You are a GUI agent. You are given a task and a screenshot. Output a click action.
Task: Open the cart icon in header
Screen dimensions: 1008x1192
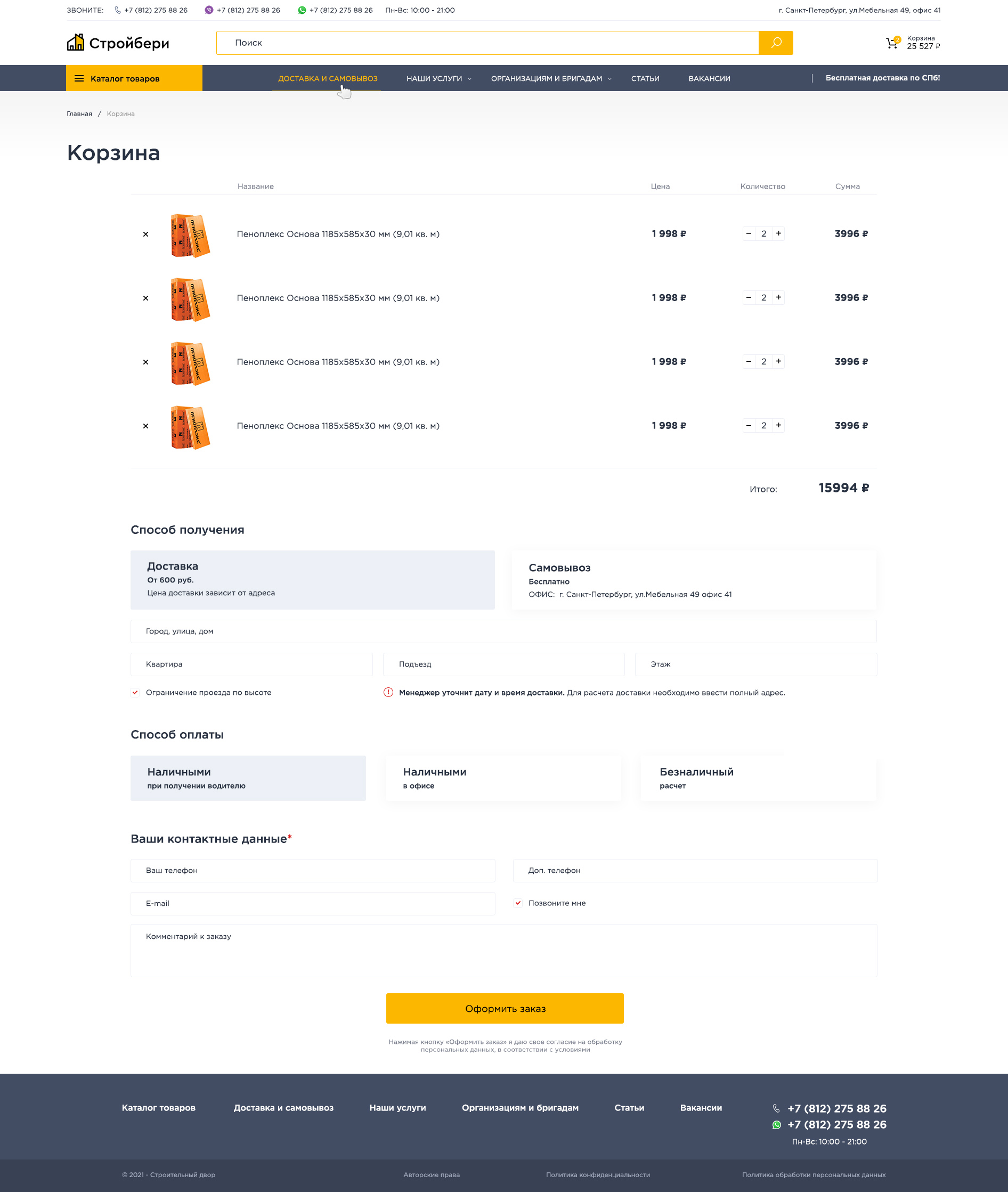[x=892, y=43]
